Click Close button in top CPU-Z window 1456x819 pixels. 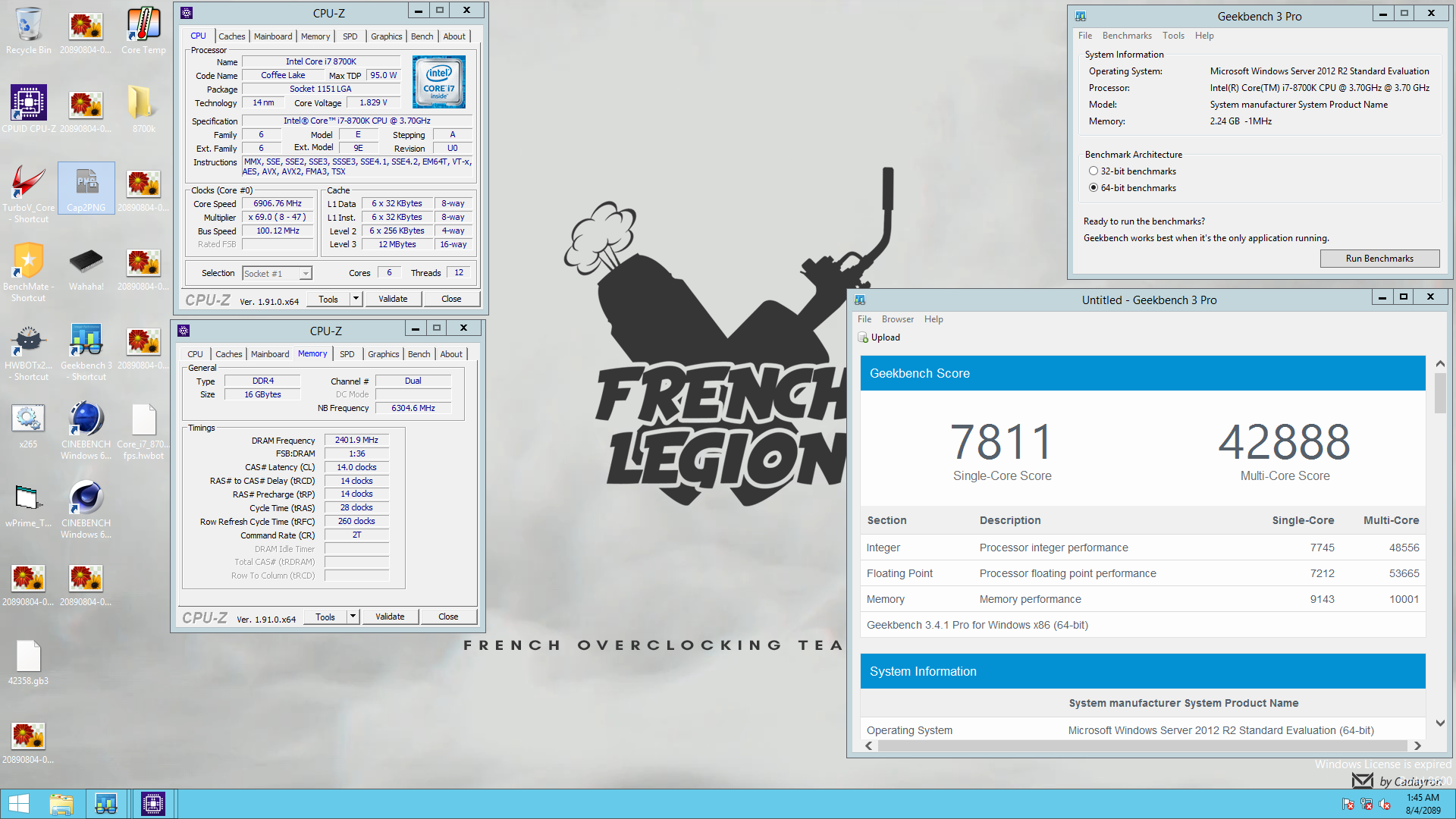click(451, 299)
